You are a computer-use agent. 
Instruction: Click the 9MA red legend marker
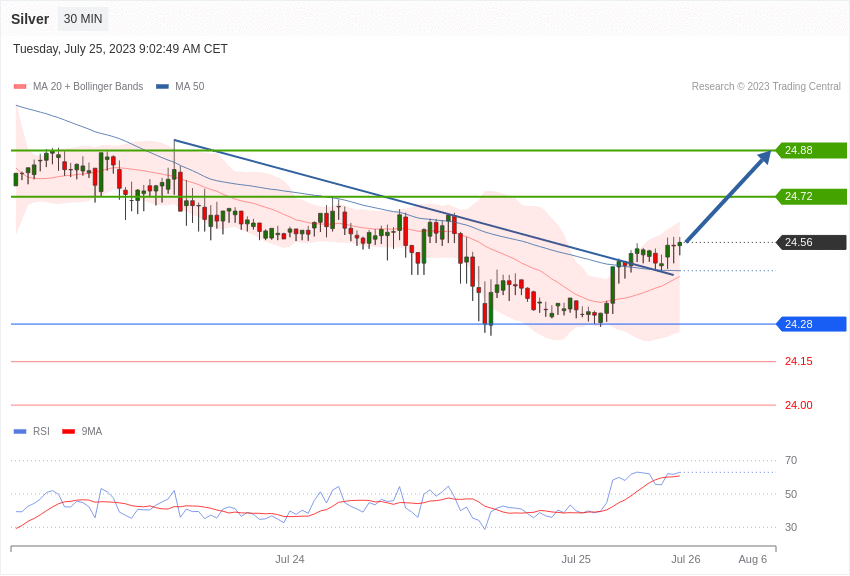[68, 431]
